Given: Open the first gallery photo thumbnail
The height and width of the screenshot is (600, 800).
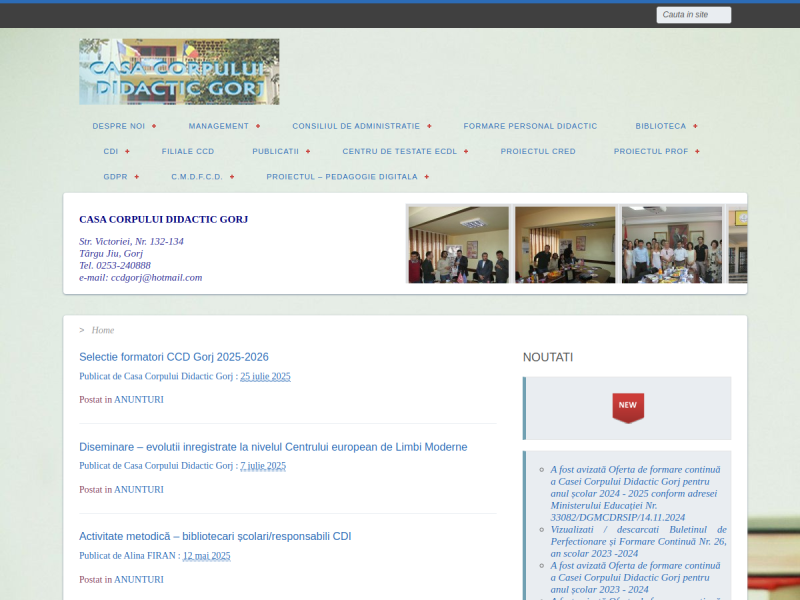Looking at the screenshot, I should (458, 244).
